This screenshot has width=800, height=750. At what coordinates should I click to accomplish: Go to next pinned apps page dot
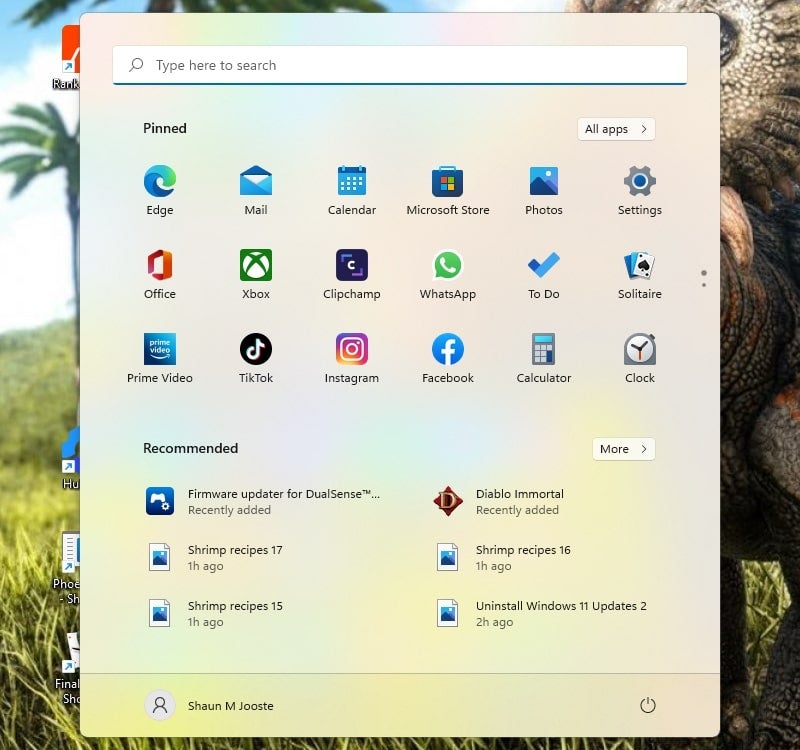click(704, 285)
